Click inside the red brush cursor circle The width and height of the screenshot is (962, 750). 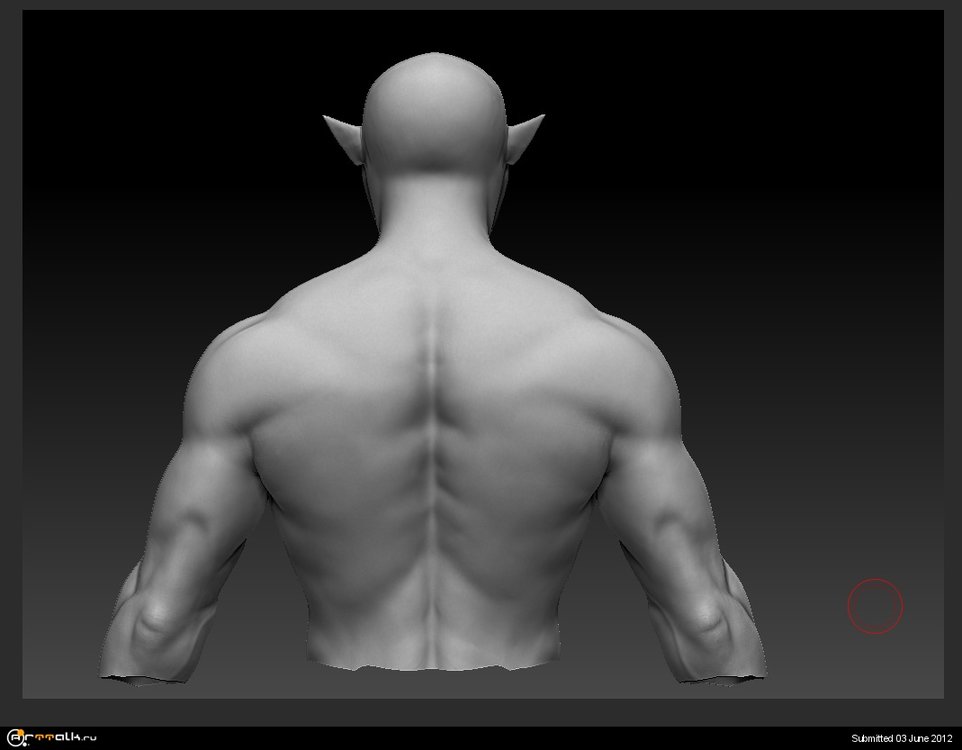click(875, 606)
